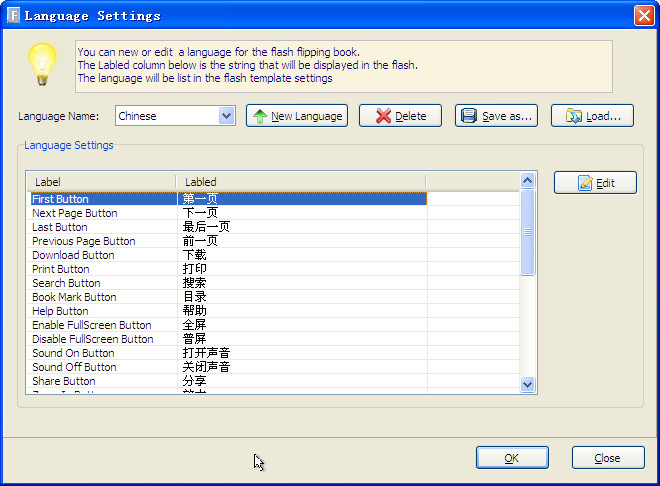Click the 帮助 labled cell
This screenshot has height=486, width=660.
[x=302, y=311]
